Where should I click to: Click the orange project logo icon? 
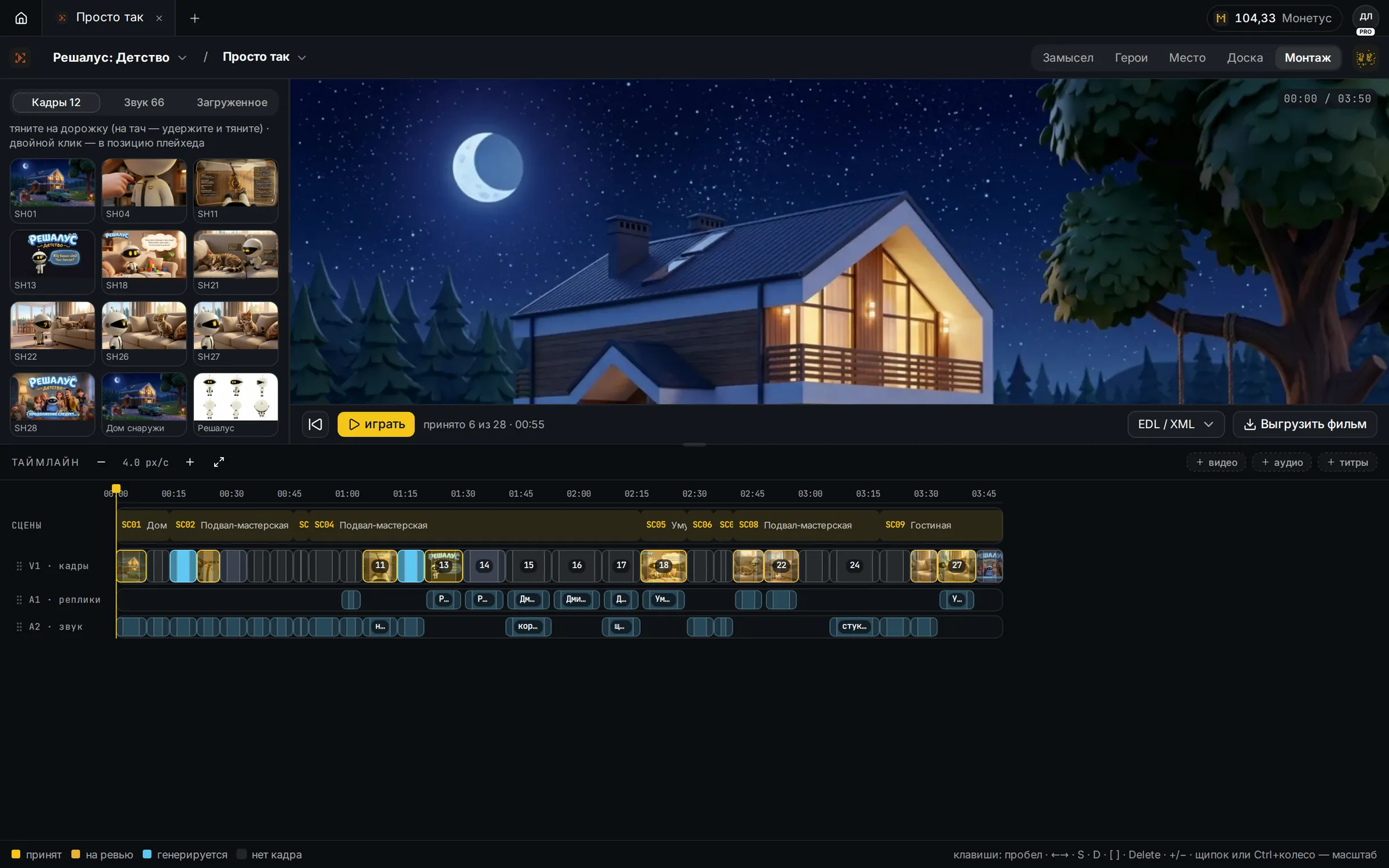point(20,57)
